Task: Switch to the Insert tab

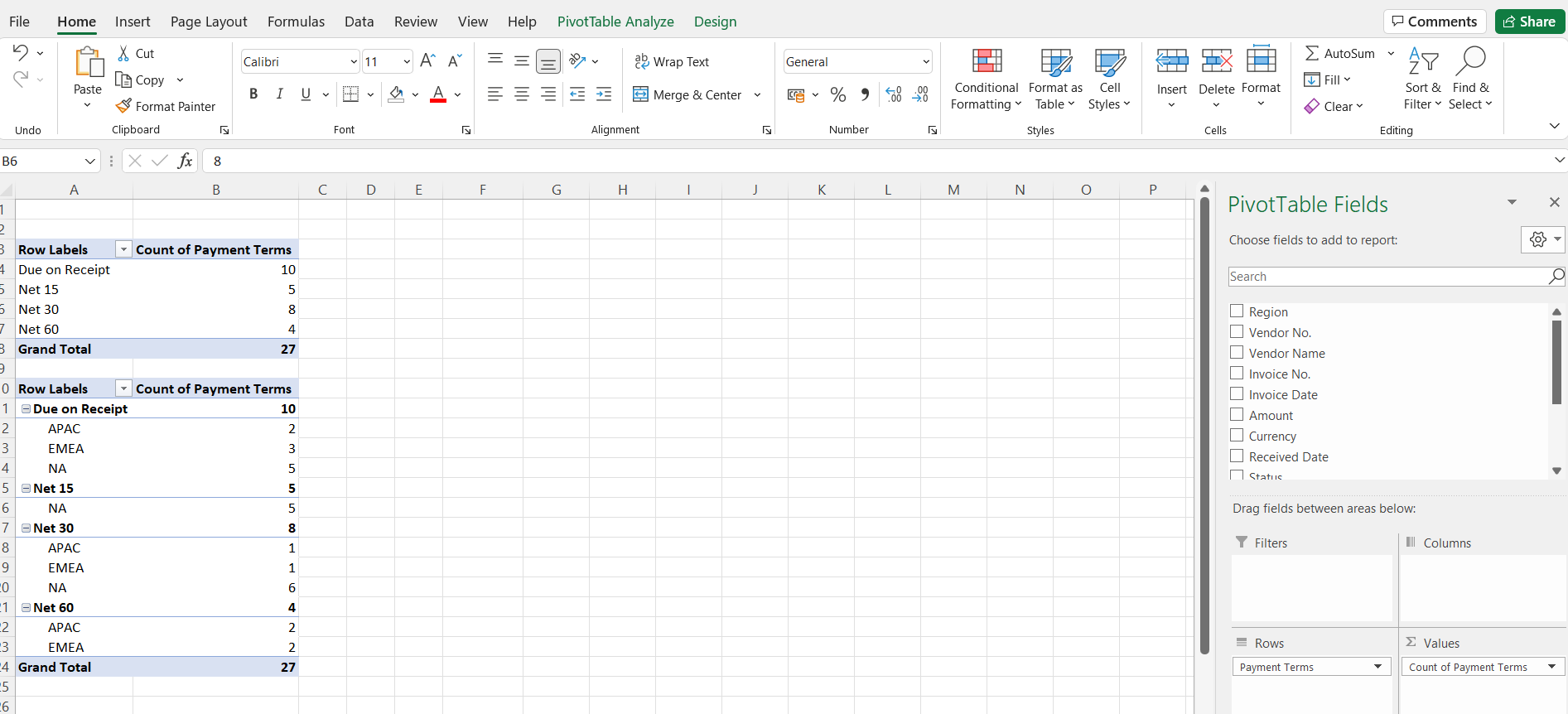Action: (x=133, y=22)
